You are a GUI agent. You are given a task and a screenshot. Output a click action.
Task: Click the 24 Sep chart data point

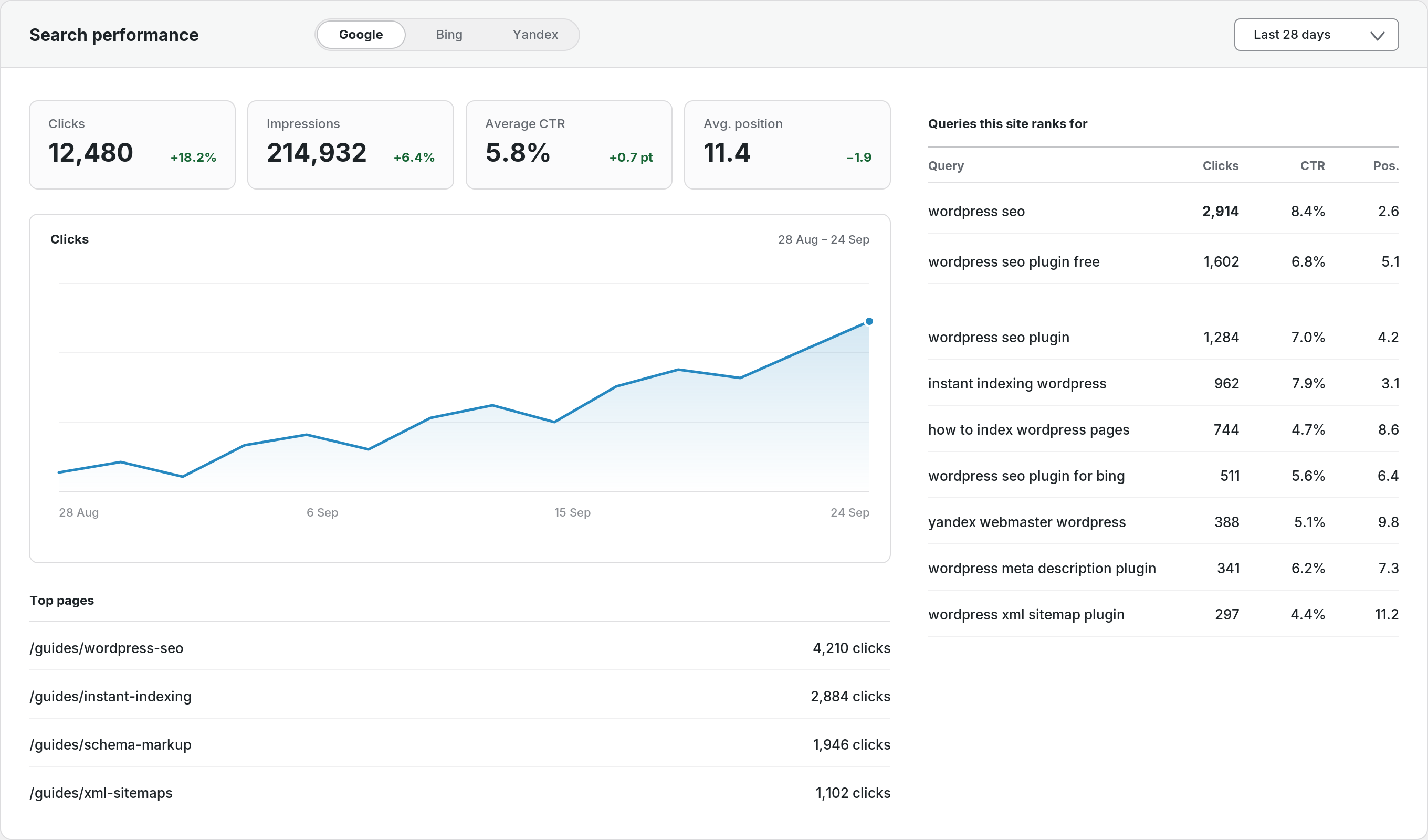coord(869,321)
